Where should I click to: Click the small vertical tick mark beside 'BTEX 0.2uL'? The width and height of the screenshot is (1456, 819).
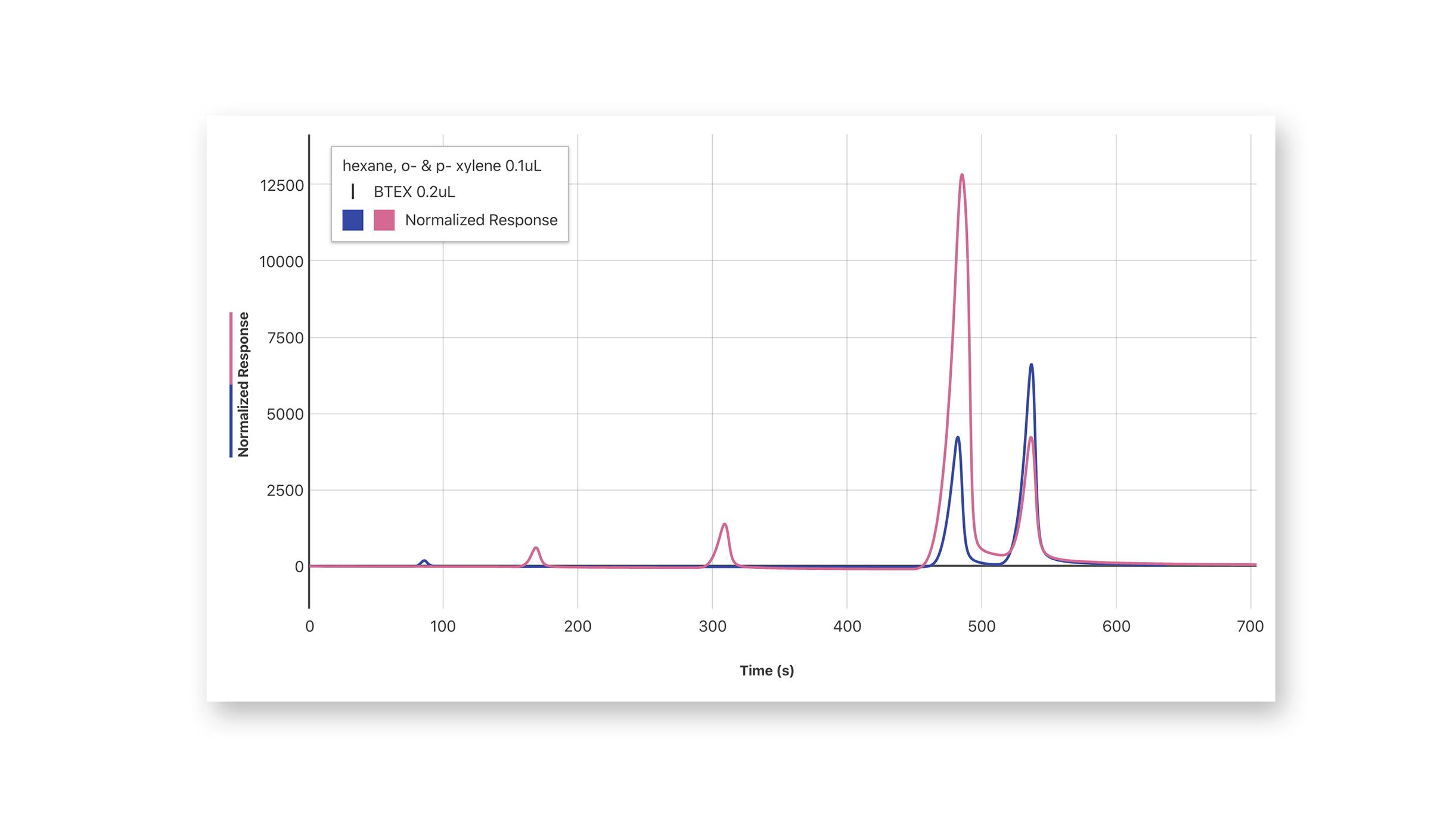click(353, 191)
